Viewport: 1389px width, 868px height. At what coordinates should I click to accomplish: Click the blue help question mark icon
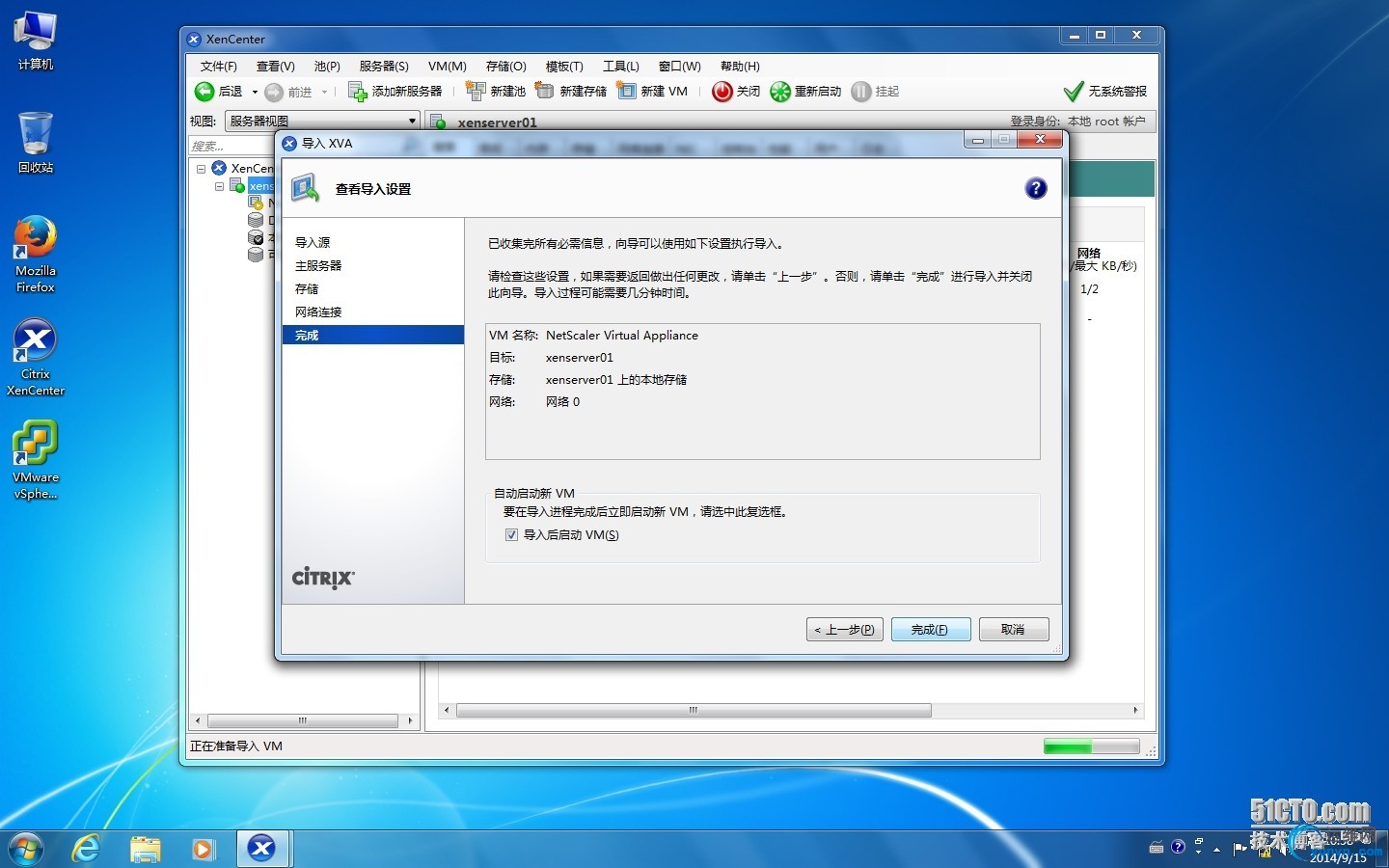click(x=1036, y=188)
